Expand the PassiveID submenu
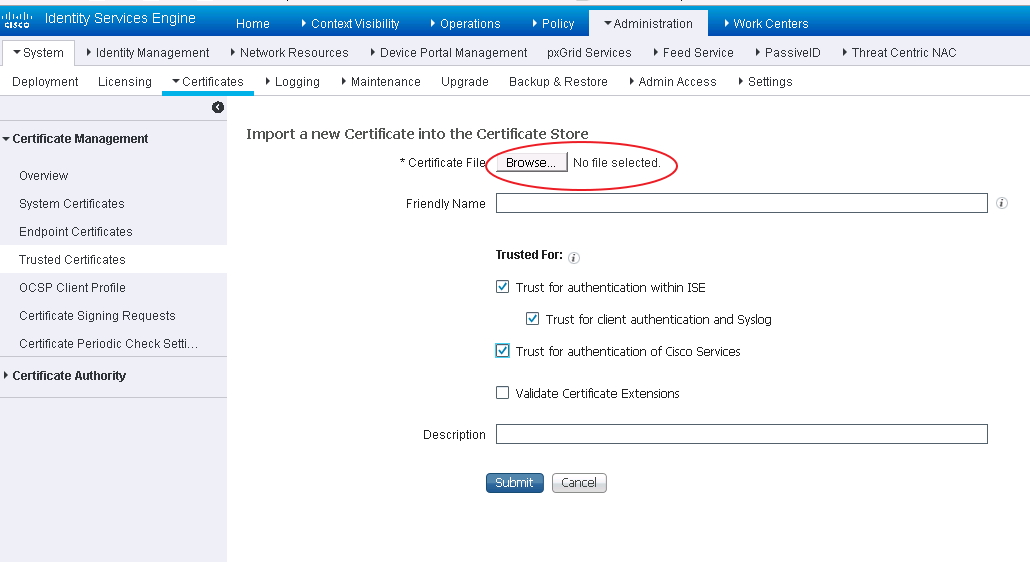The width and height of the screenshot is (1030, 562). click(788, 53)
